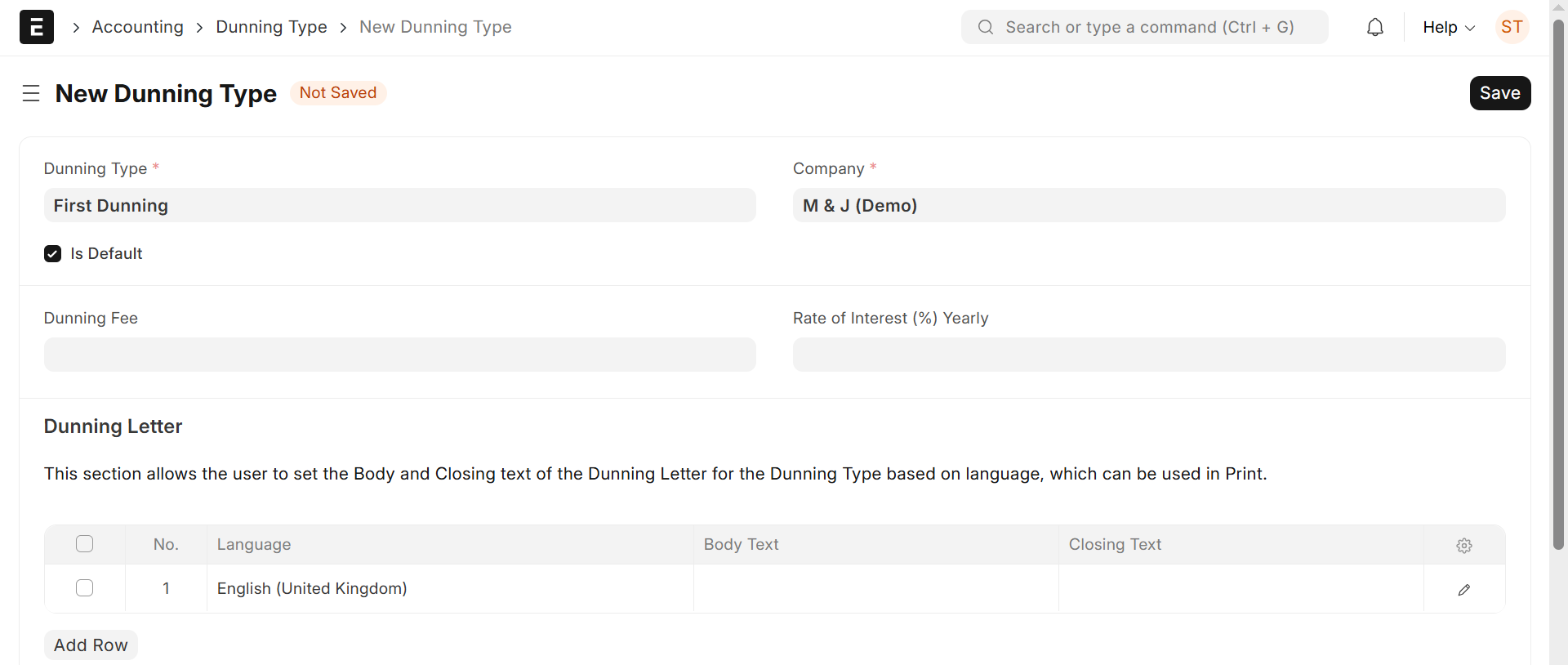Image resolution: width=1568 pixels, height=665 pixels.
Task: Expand the Help dropdown menu
Action: 1448,27
